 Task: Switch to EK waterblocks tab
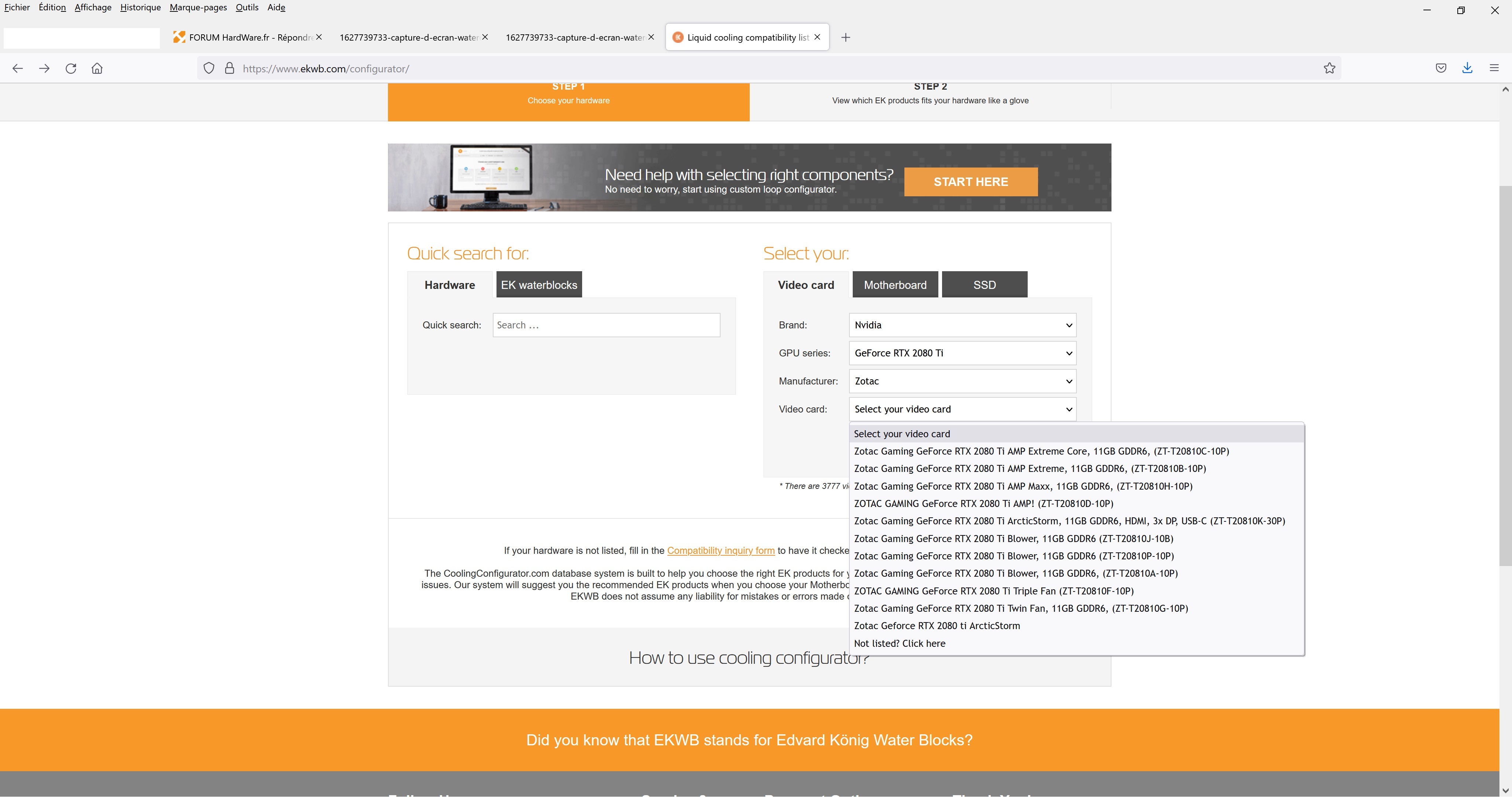pos(539,284)
